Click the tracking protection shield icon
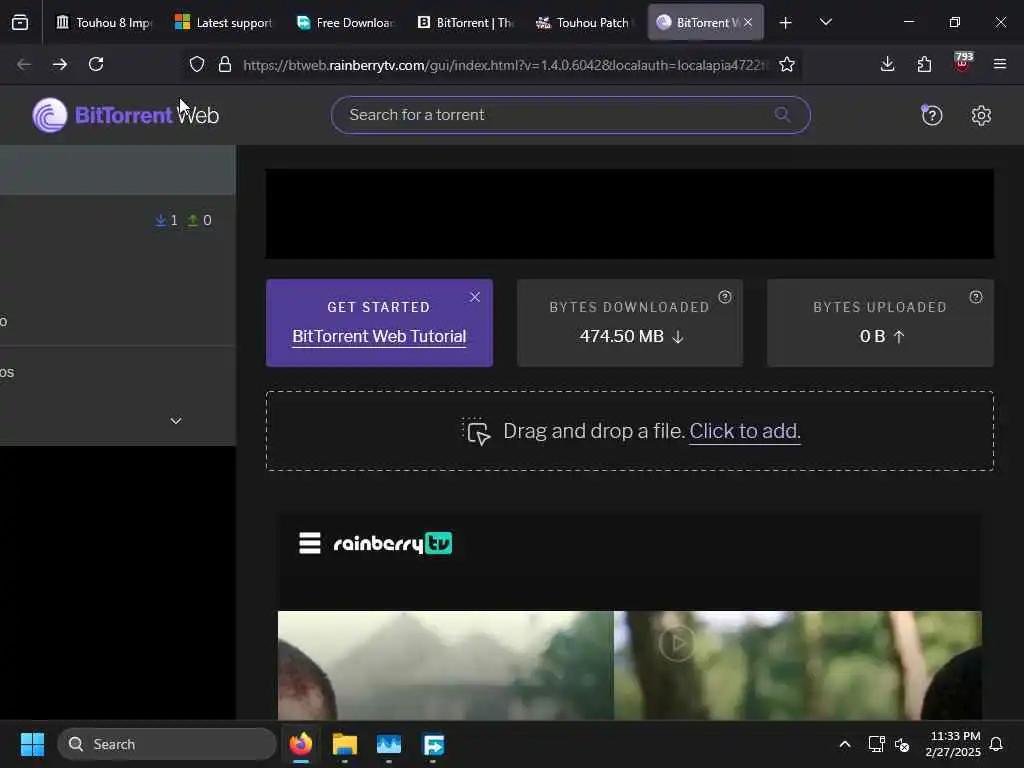This screenshot has width=1024, height=768. [x=197, y=64]
